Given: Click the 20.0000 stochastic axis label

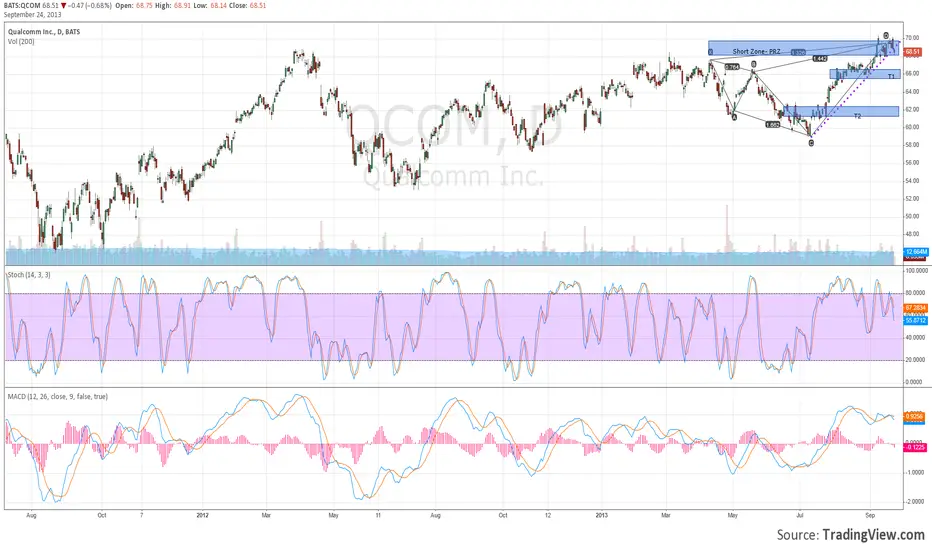Looking at the screenshot, I should [915, 360].
